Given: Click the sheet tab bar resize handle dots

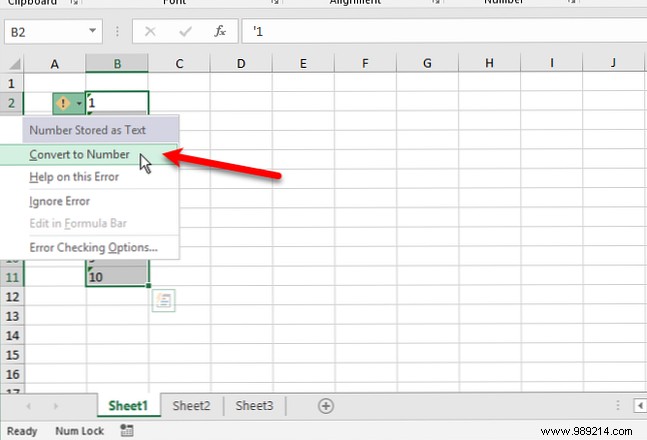Looking at the screenshot, I should 618,405.
